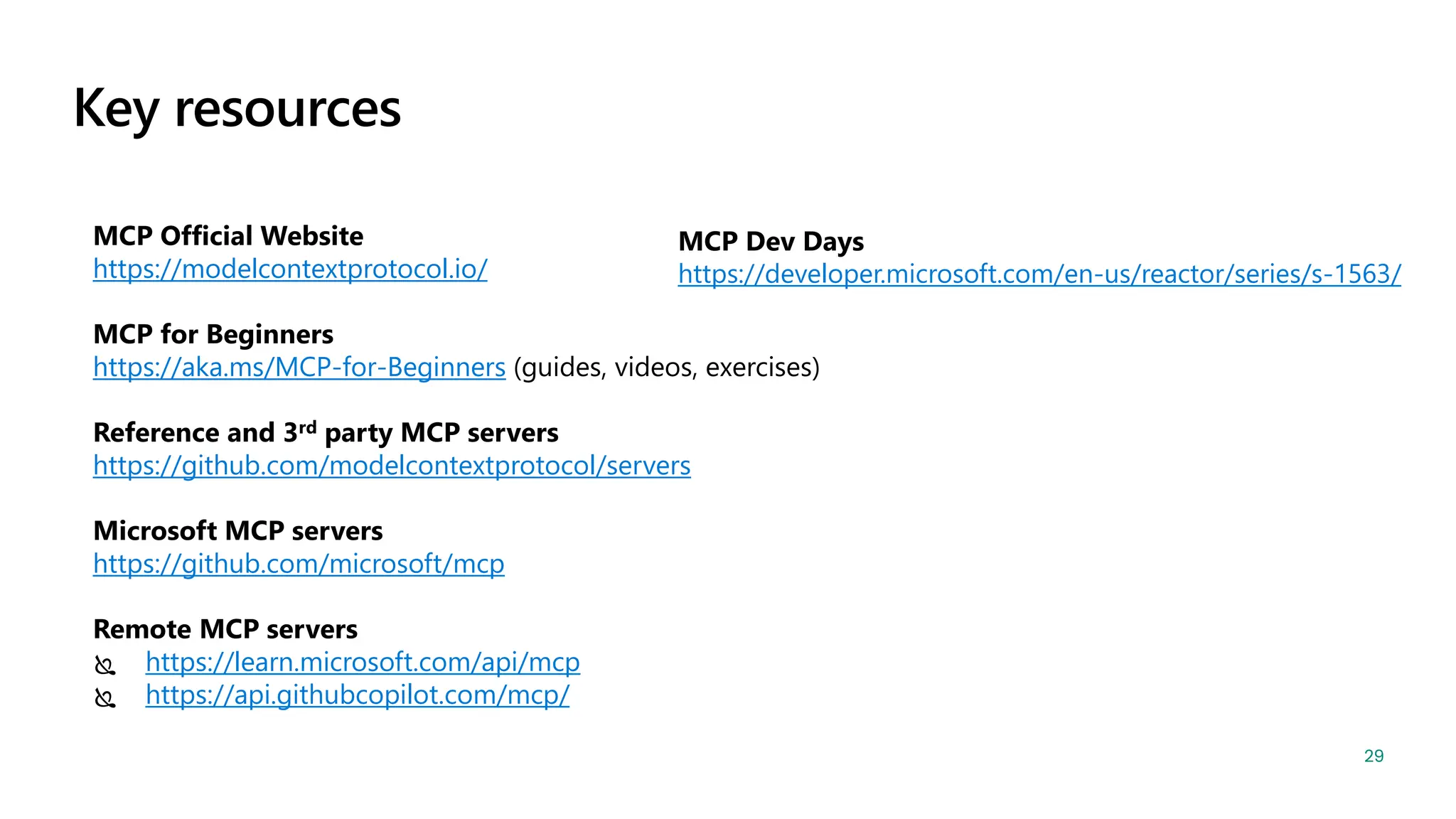Click '(guides, videos, exercises)' text
The height and width of the screenshot is (819, 1456).
667,368
